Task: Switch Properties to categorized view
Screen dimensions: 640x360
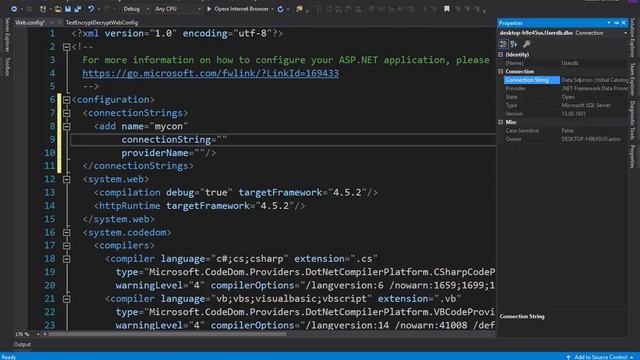Action: pyautogui.click(x=503, y=44)
